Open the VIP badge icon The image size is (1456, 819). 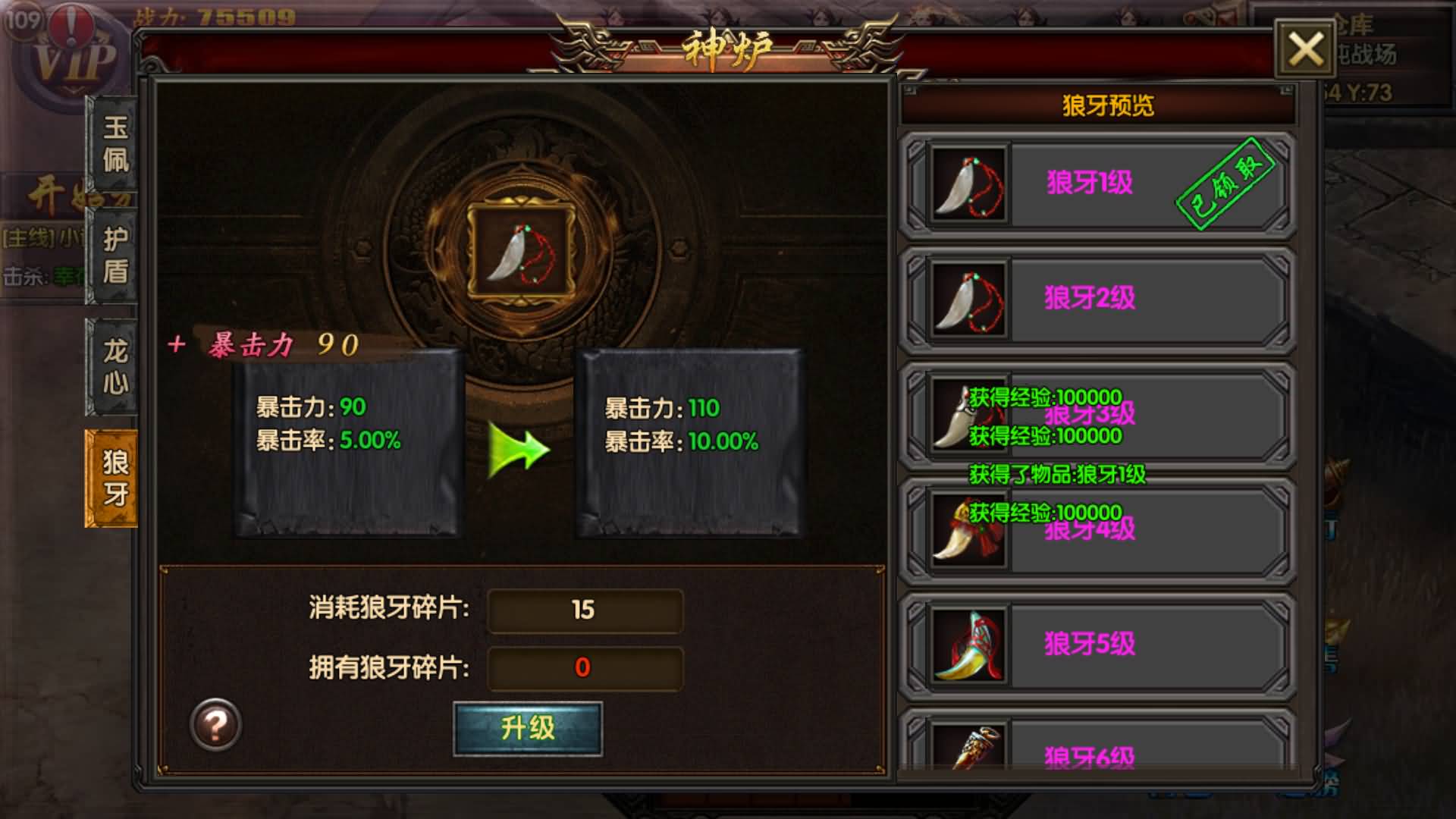74,57
